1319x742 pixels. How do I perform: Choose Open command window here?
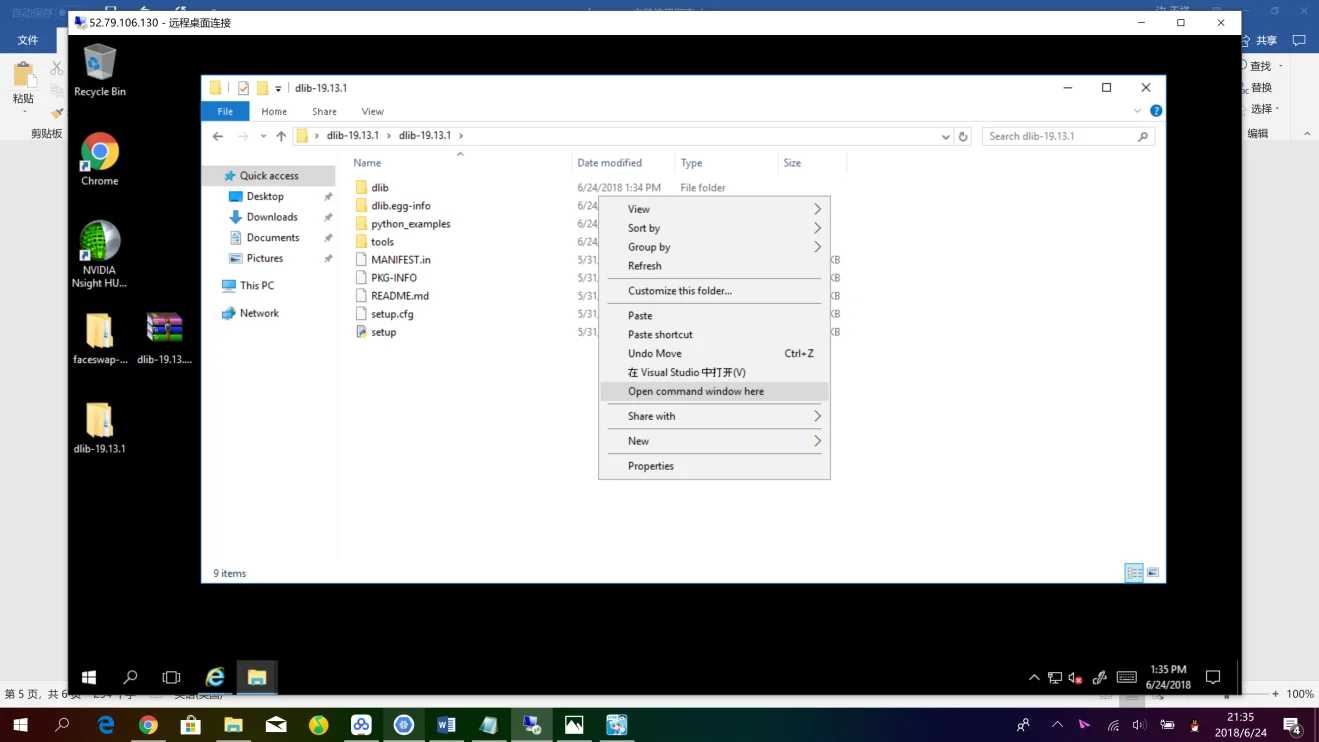(714, 391)
